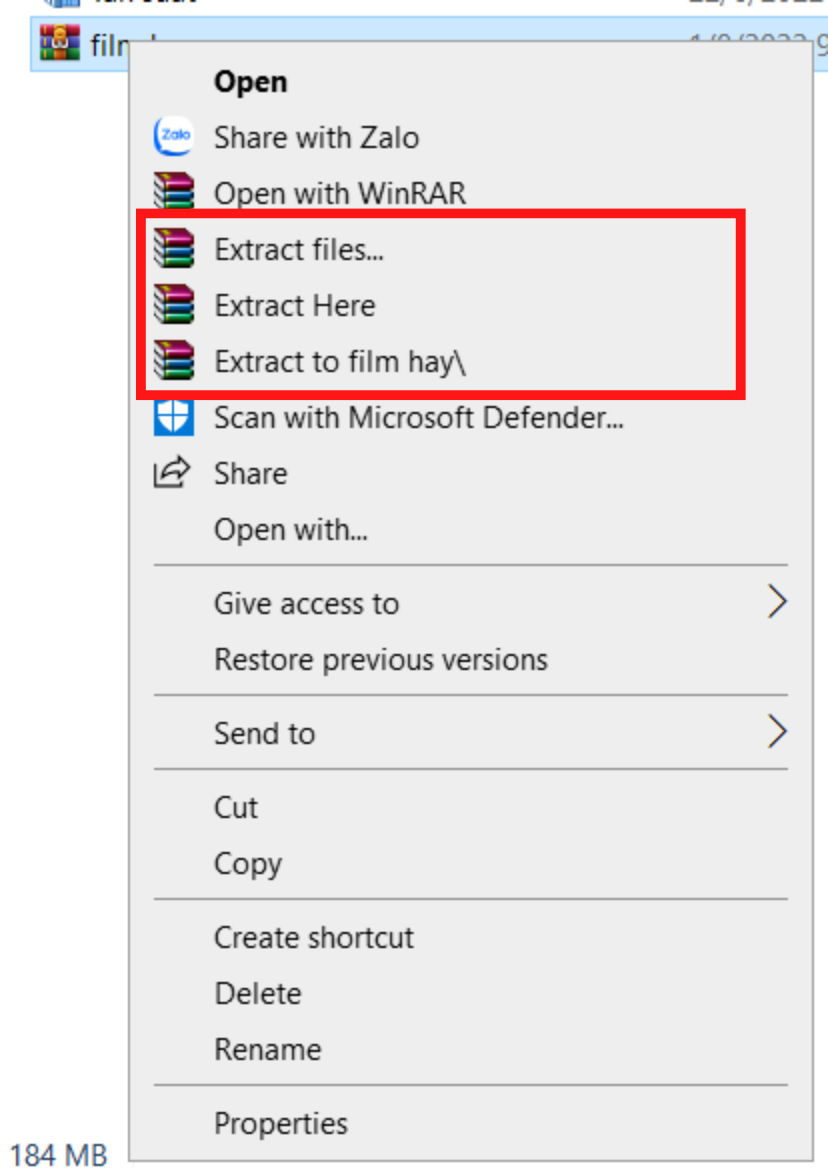
Task: Click the Zalo icon in context menu
Action: tap(174, 136)
